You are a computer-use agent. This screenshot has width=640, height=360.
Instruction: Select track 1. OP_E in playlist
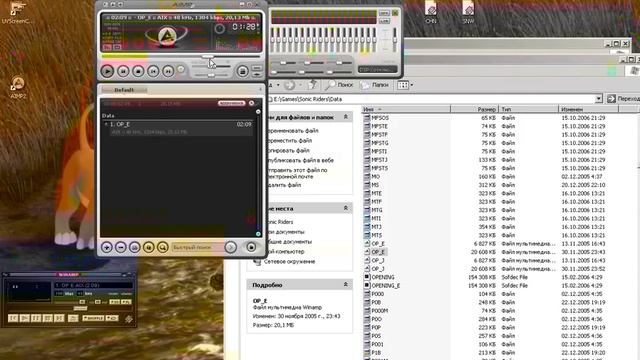[179, 128]
